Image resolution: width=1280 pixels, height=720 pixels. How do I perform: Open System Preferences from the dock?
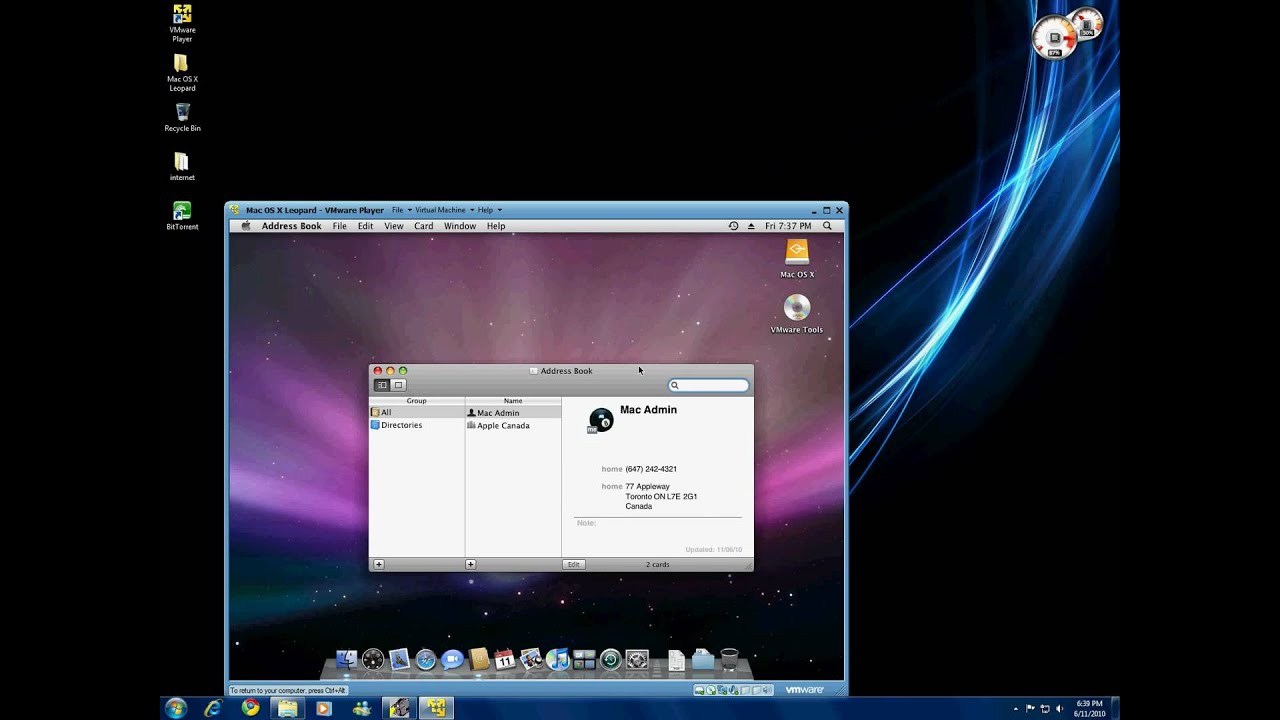pos(637,659)
